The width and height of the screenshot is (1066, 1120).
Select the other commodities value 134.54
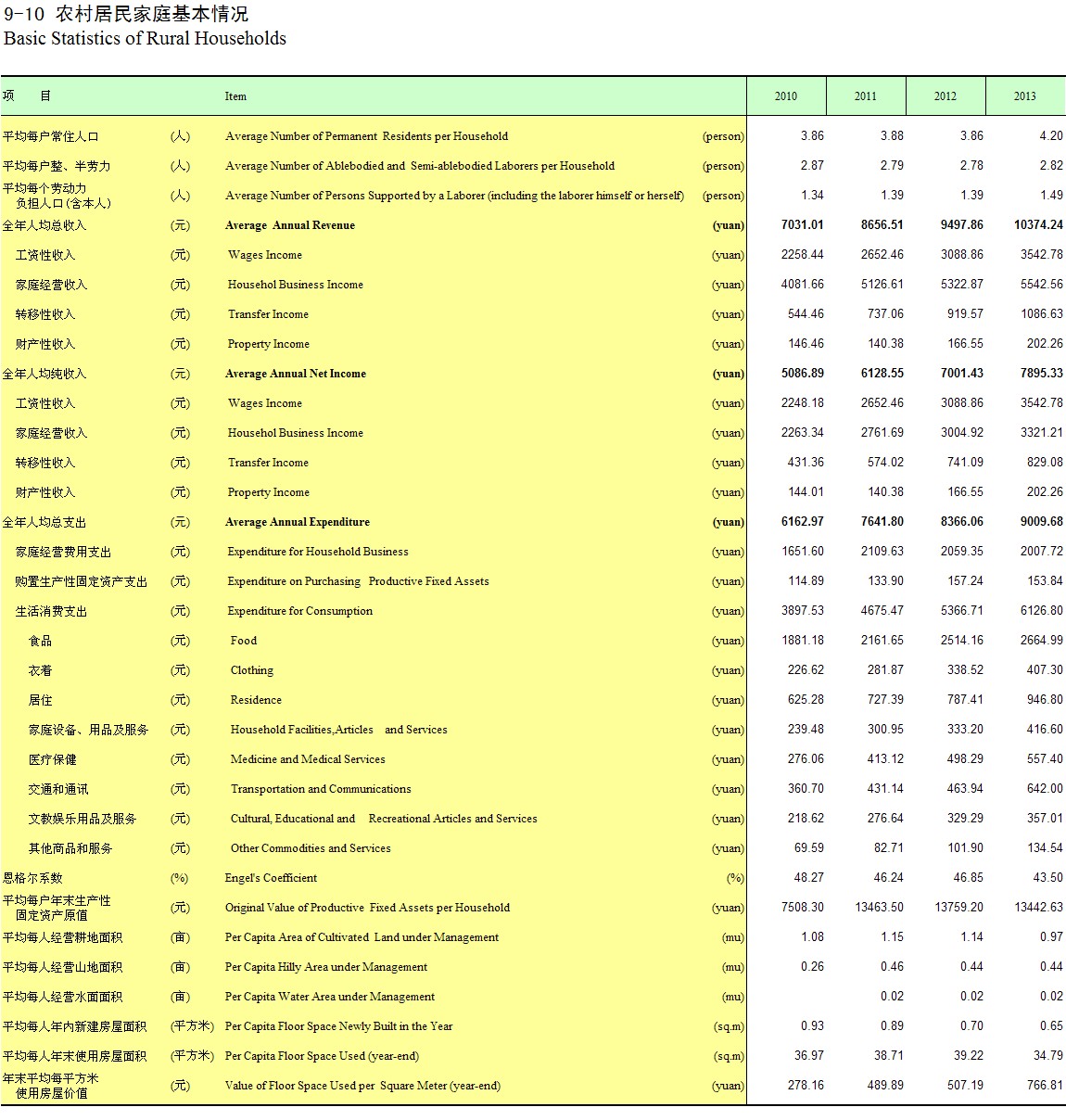[1046, 848]
